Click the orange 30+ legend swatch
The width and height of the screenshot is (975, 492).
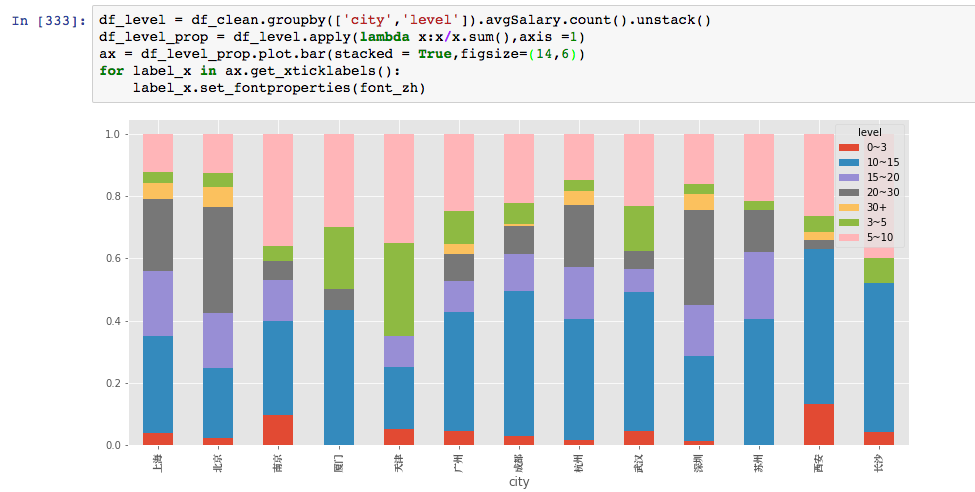[848, 207]
